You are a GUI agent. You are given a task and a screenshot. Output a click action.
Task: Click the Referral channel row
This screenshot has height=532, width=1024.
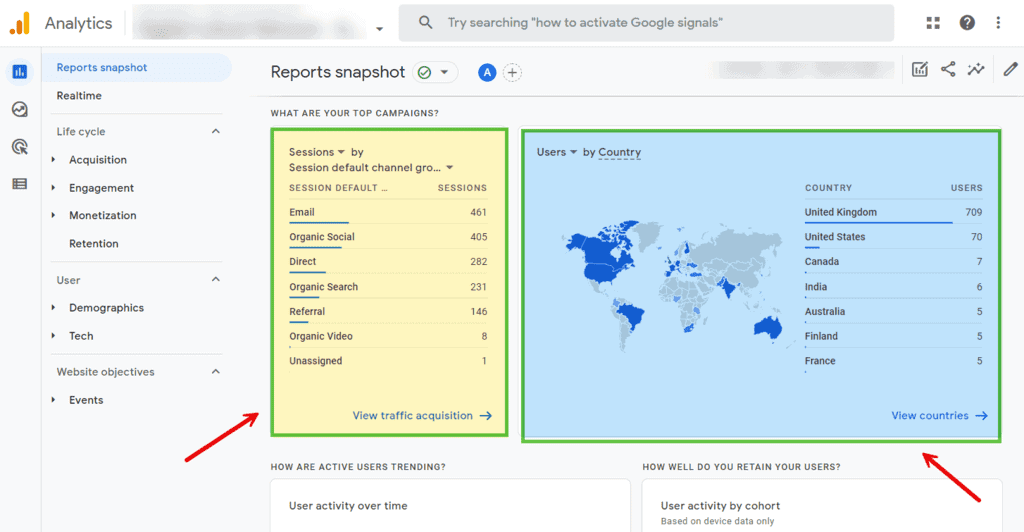[x=388, y=311]
